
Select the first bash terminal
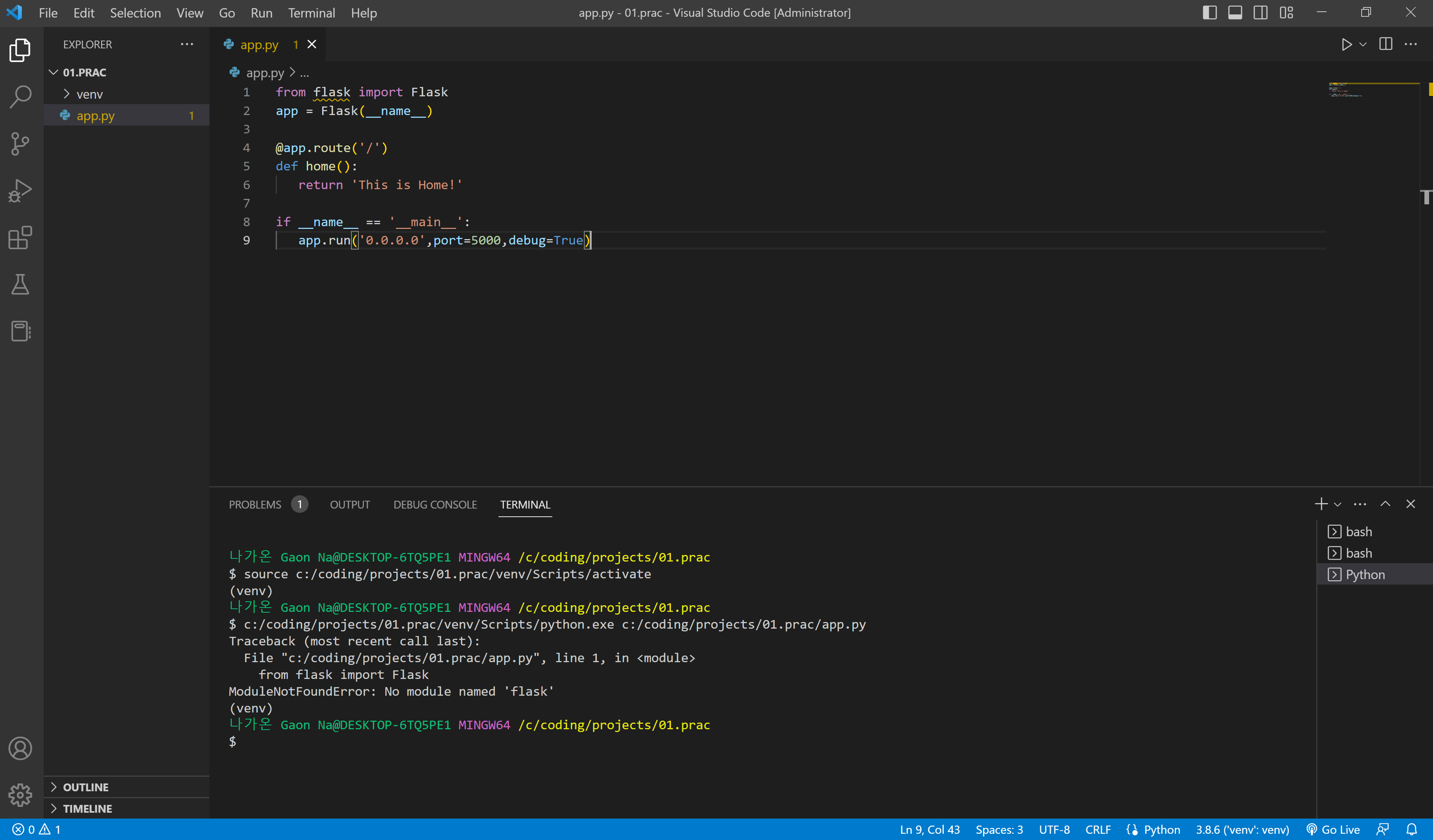1375,532
